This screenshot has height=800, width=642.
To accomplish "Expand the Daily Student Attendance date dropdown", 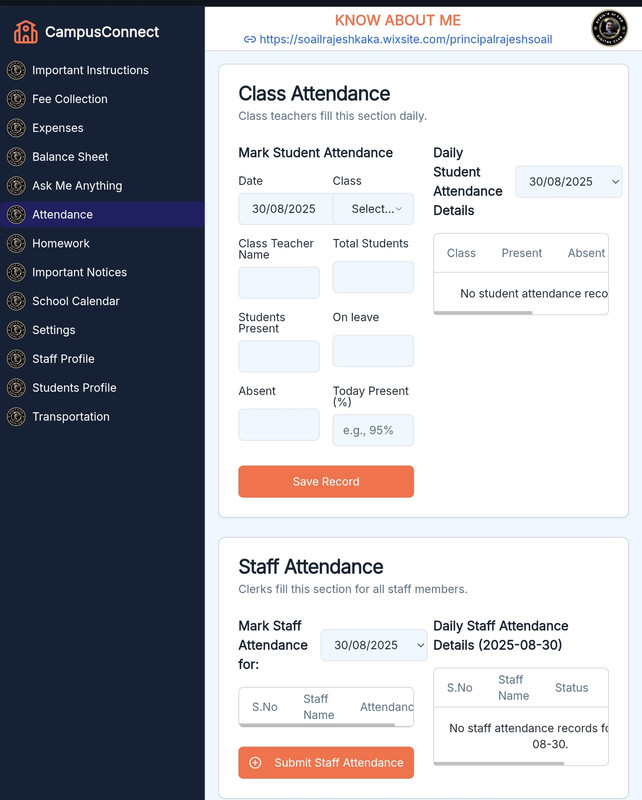I will click(x=569, y=182).
